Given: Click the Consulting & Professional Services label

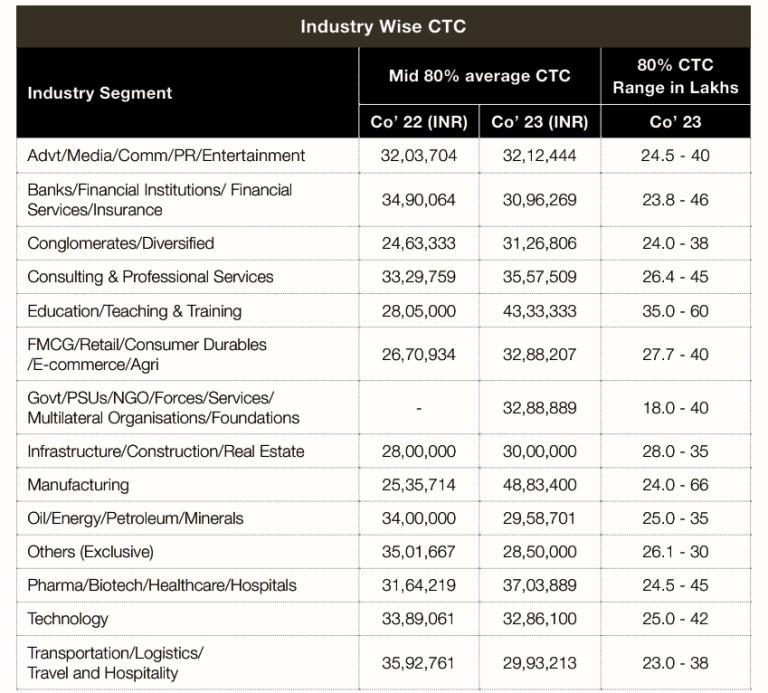Looking at the screenshot, I should 150,277.
